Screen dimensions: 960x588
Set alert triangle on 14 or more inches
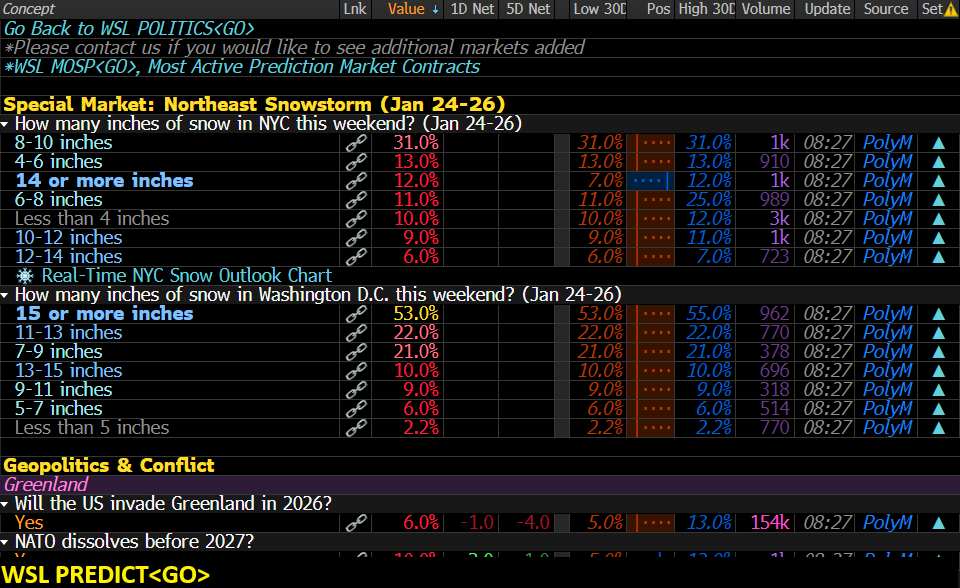click(x=938, y=181)
